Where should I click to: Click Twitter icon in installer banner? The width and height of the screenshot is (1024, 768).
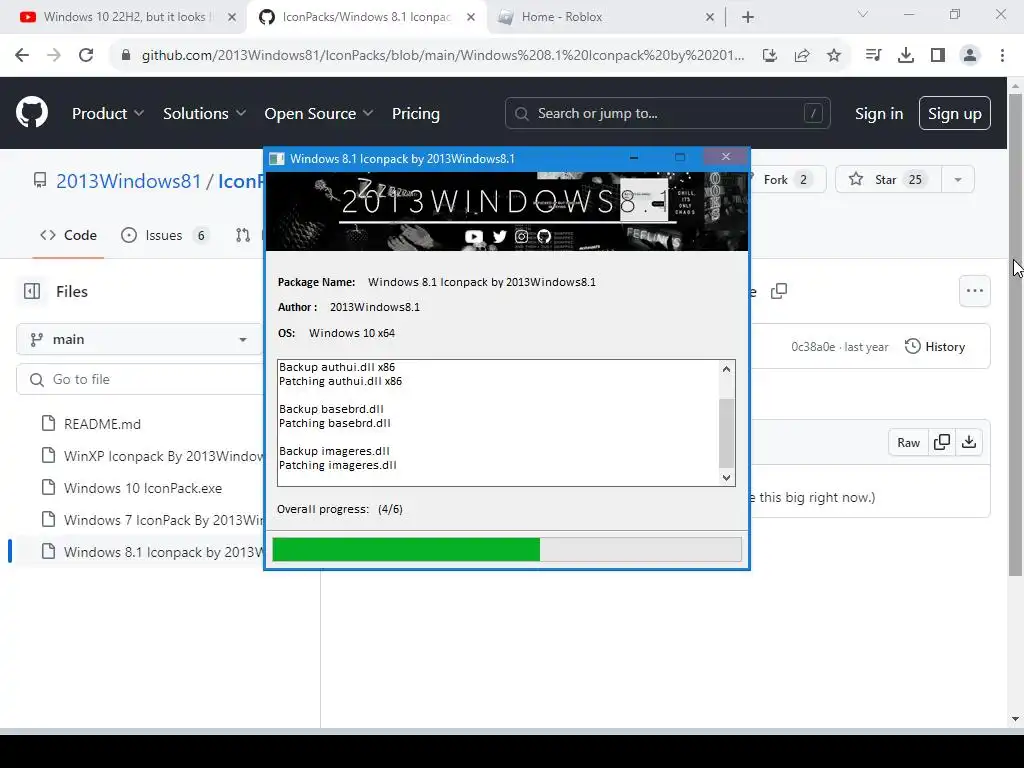point(500,236)
